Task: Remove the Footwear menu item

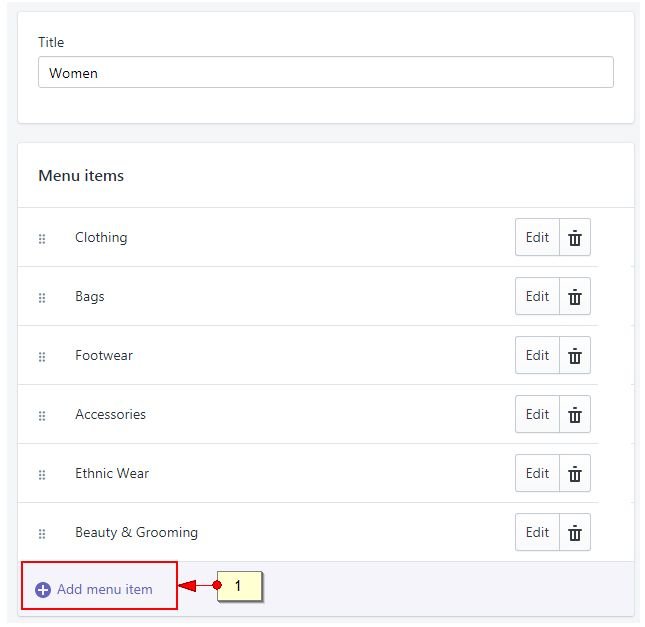Action: [x=575, y=356]
